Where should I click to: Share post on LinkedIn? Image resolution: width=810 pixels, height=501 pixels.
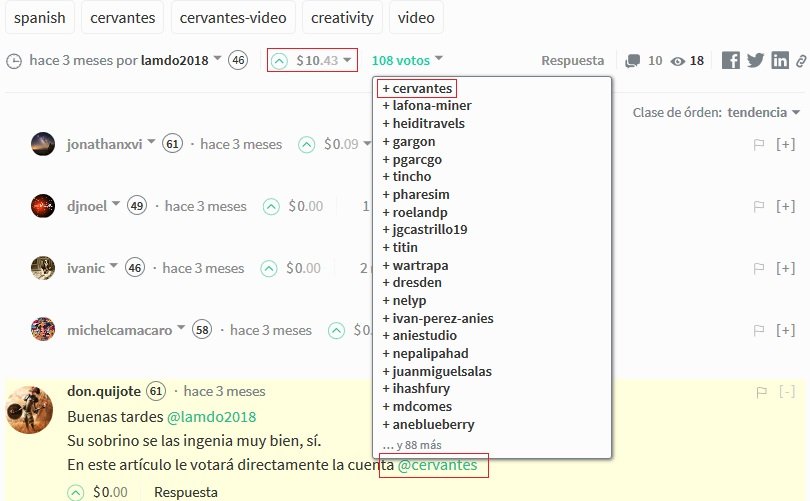click(x=780, y=60)
